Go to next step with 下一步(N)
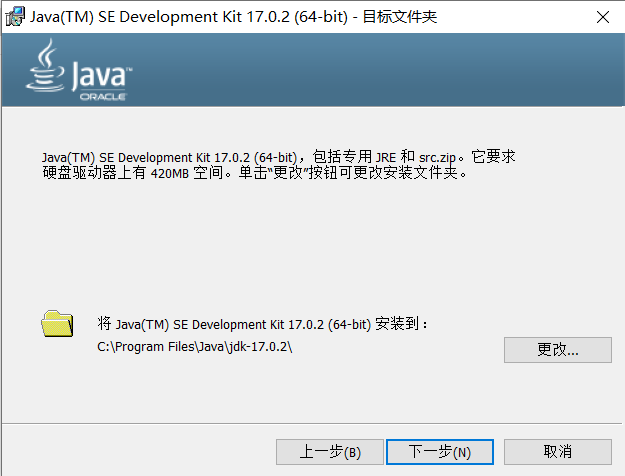The image size is (625, 476). click(440, 452)
